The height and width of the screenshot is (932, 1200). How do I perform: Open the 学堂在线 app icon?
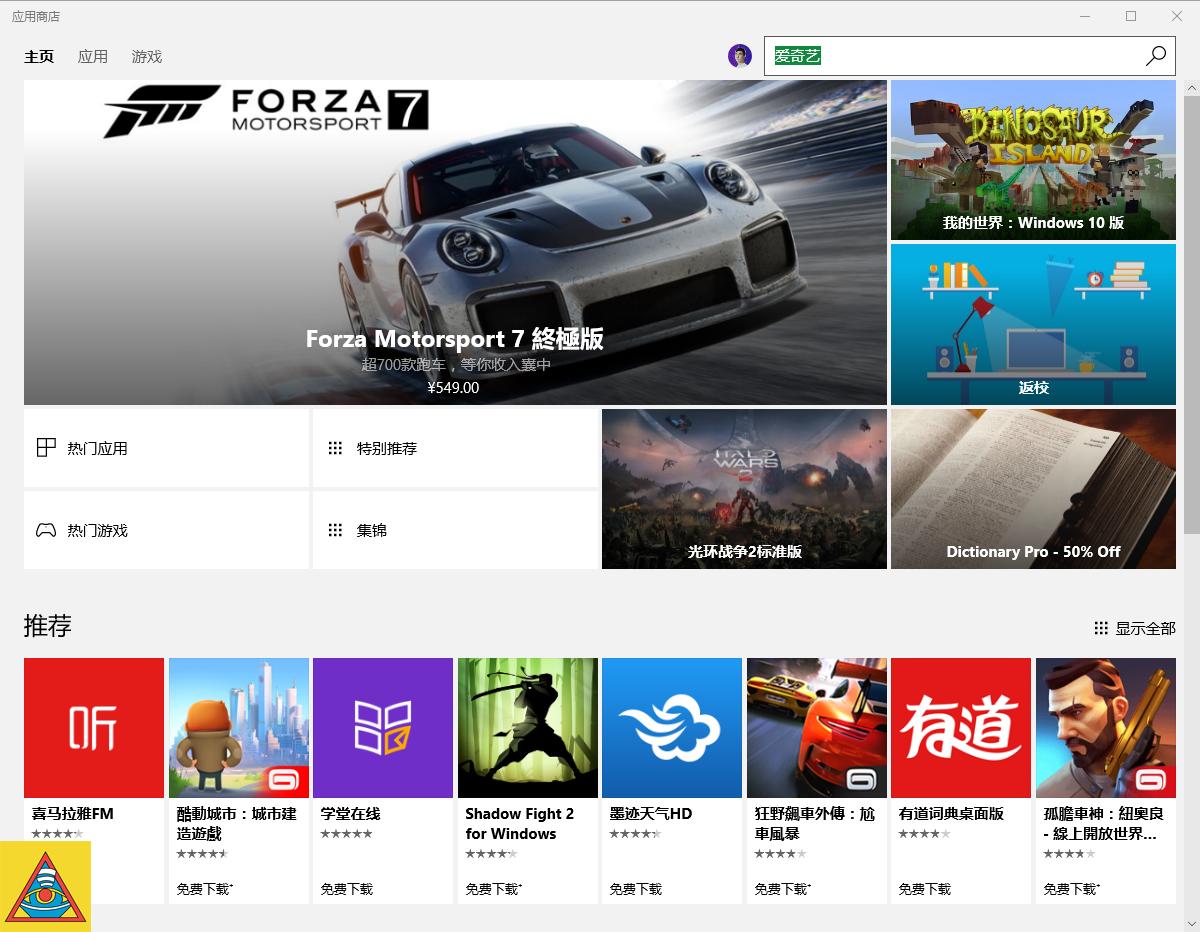[x=383, y=728]
